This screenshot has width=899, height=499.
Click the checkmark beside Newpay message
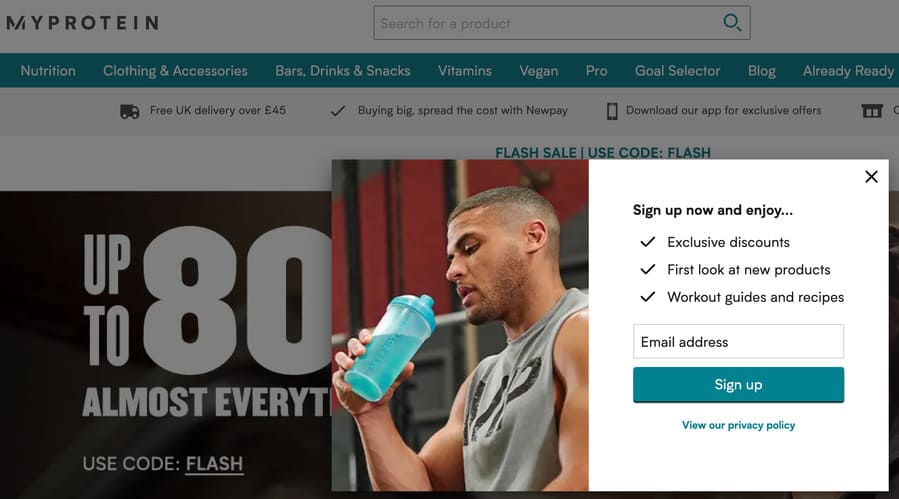click(x=338, y=111)
